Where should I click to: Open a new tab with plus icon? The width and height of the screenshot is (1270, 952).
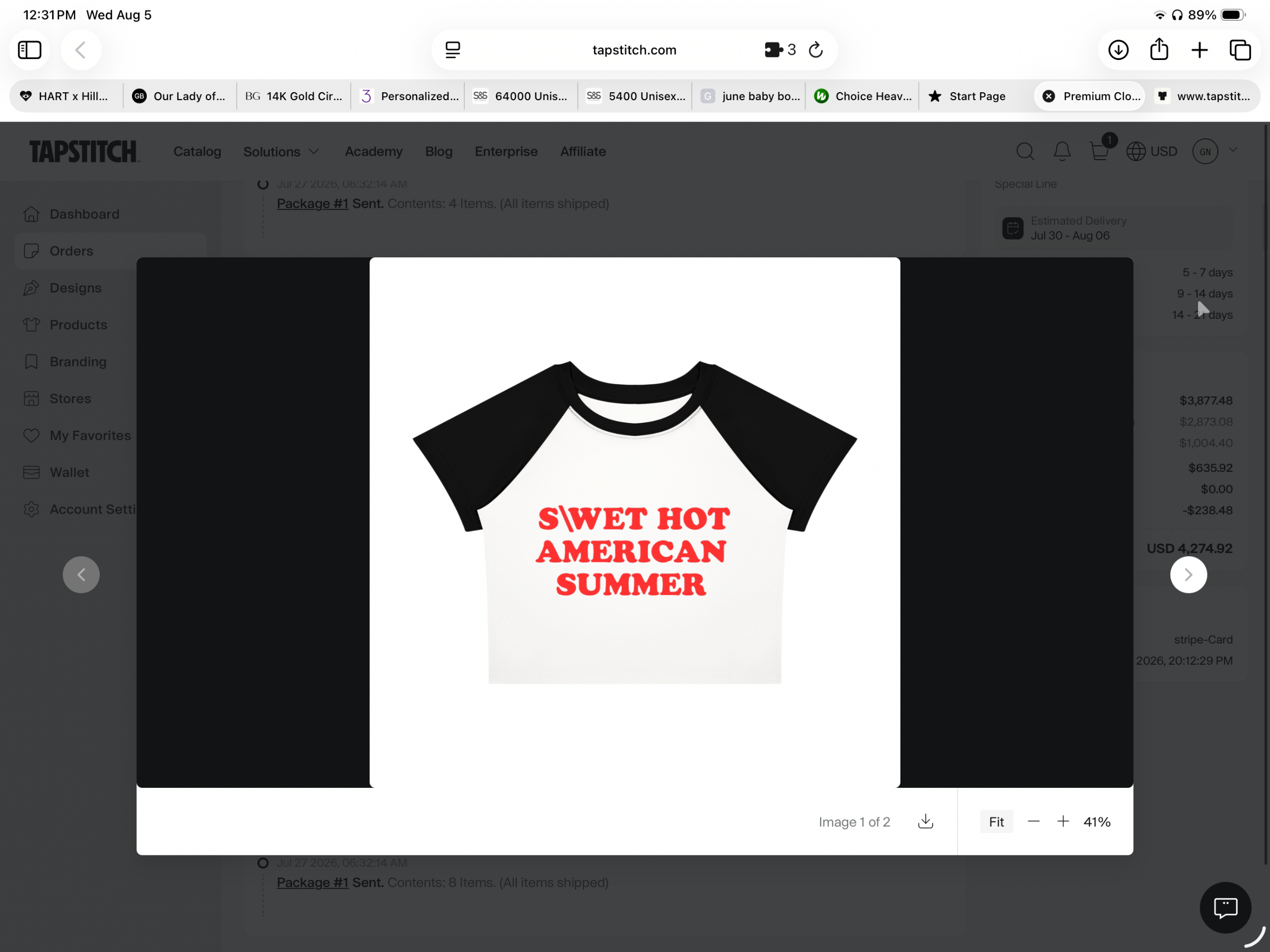click(1200, 50)
